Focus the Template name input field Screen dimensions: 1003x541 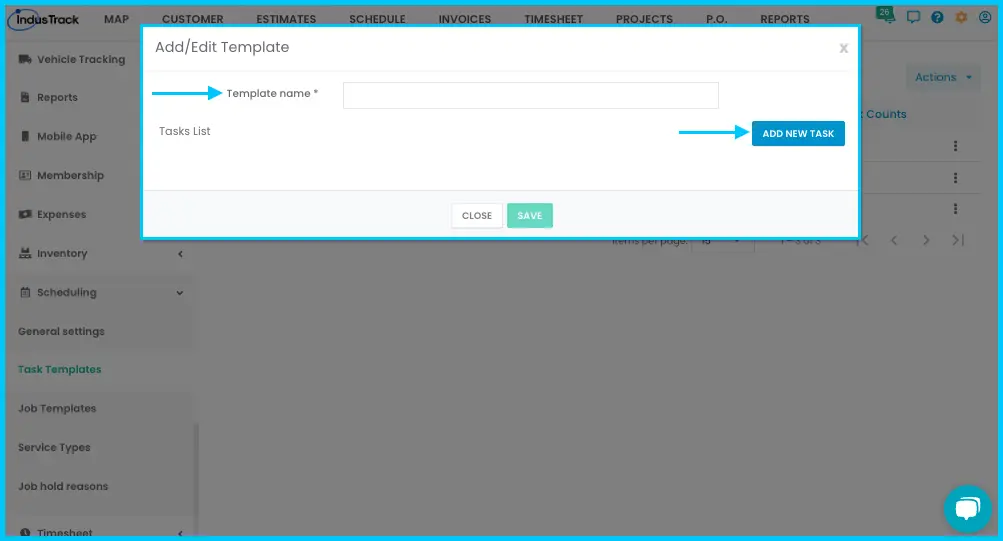click(x=531, y=95)
